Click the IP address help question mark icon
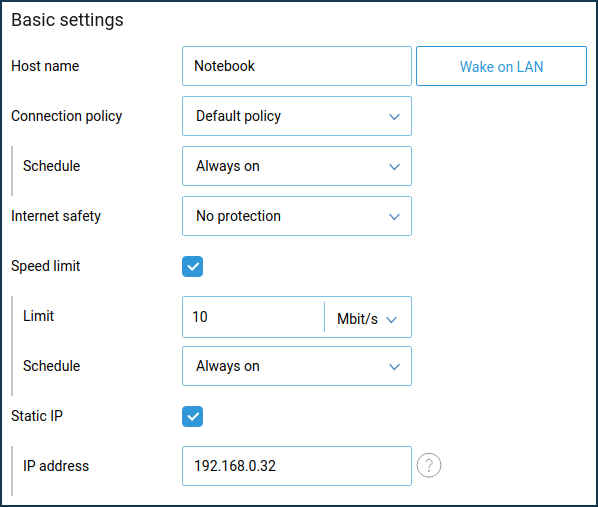Screen dimensions: 598x507 pos(429,465)
